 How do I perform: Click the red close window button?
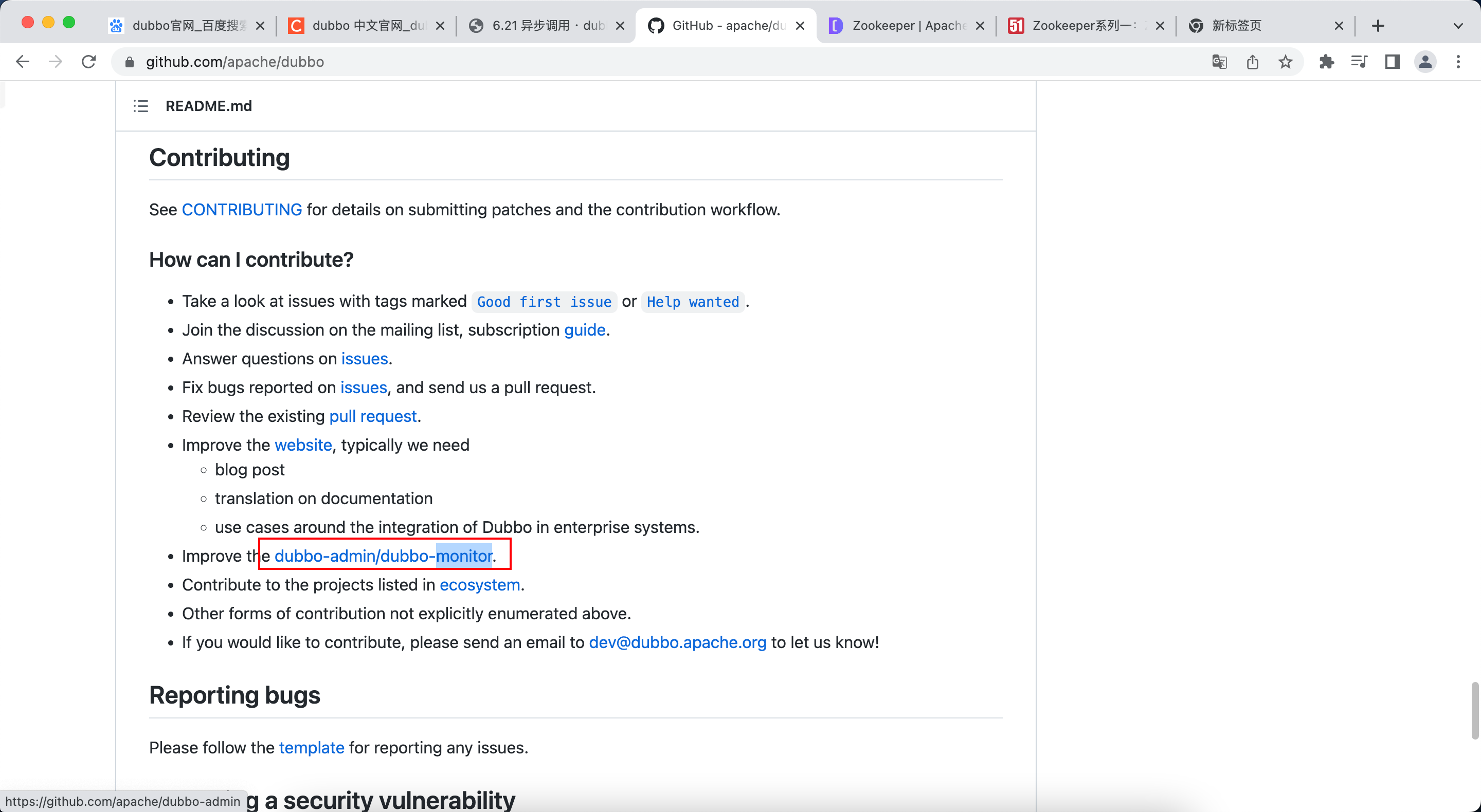(27, 23)
